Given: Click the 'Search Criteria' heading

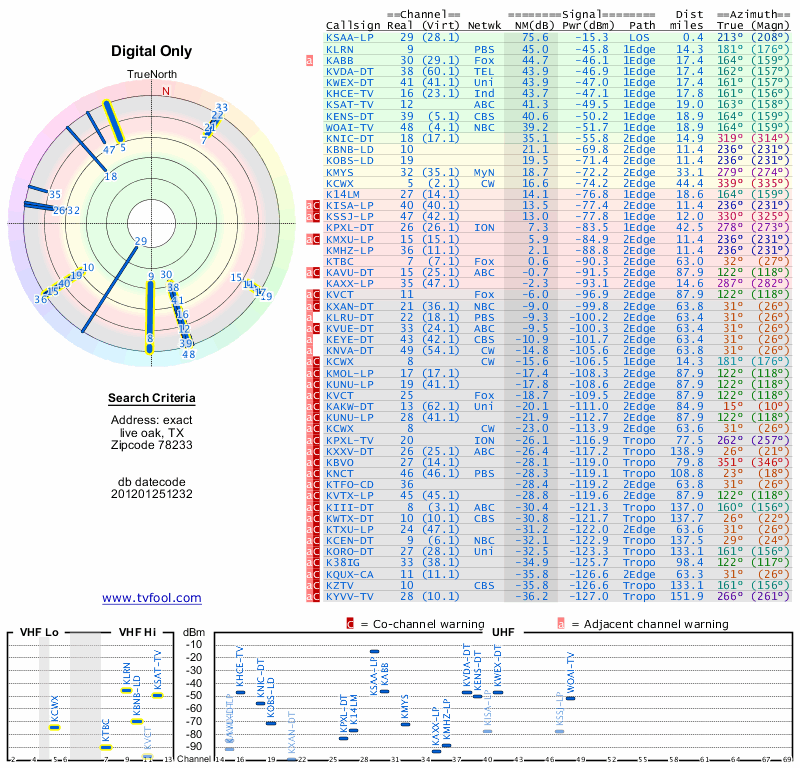Looking at the screenshot, I should pos(152,398).
